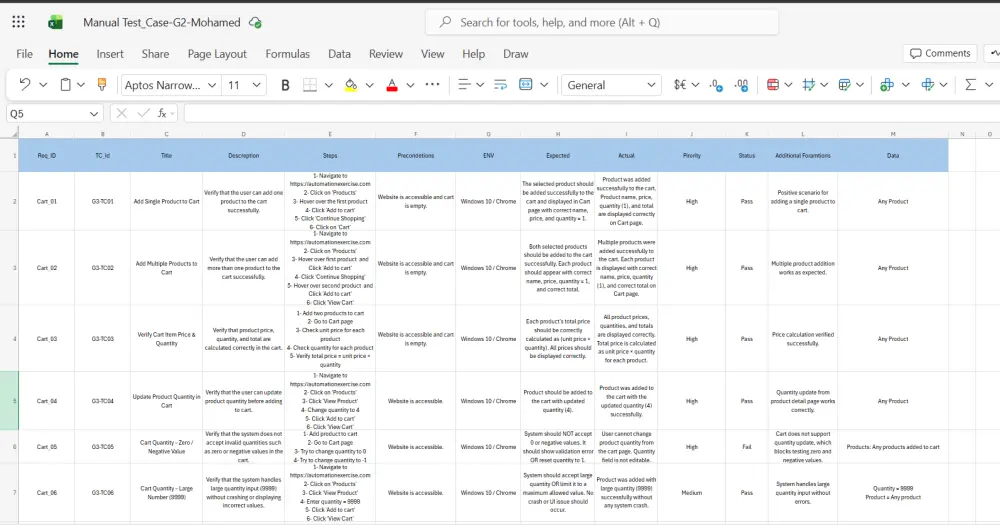1000x525 pixels.
Task: Click the AutoSum sigma icon
Action: point(971,85)
